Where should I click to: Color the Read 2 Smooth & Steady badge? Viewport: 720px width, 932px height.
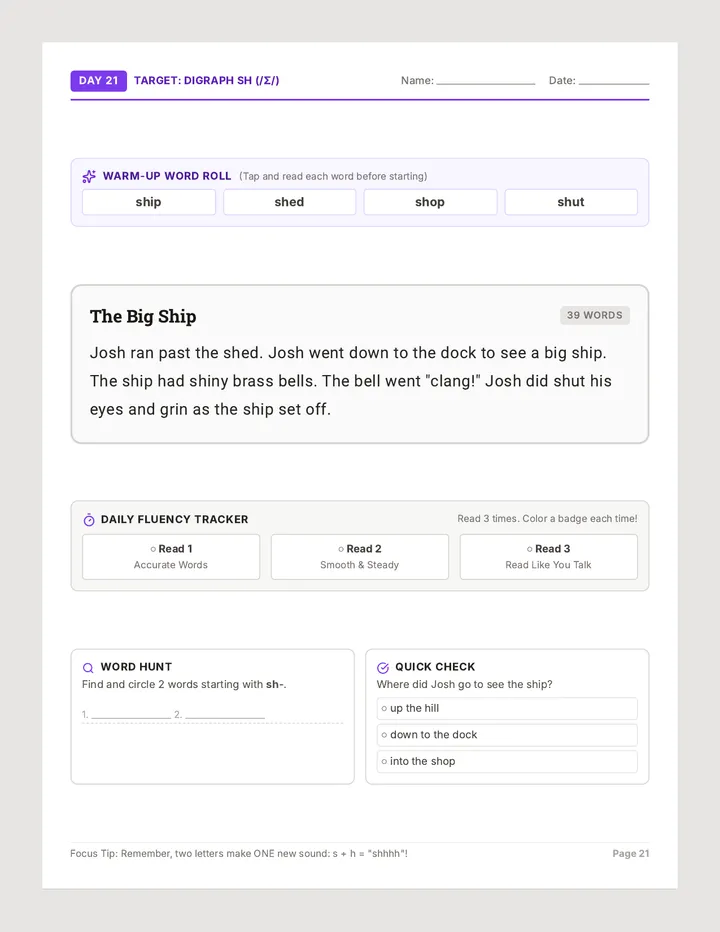pos(360,557)
